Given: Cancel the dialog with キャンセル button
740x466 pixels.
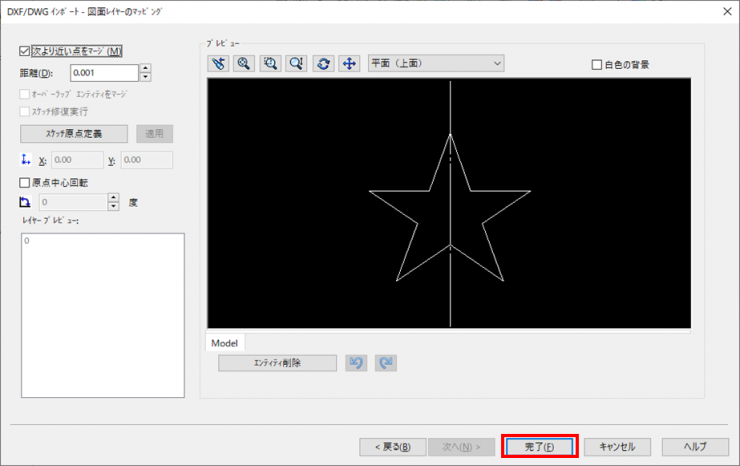Looking at the screenshot, I should tap(617, 447).
